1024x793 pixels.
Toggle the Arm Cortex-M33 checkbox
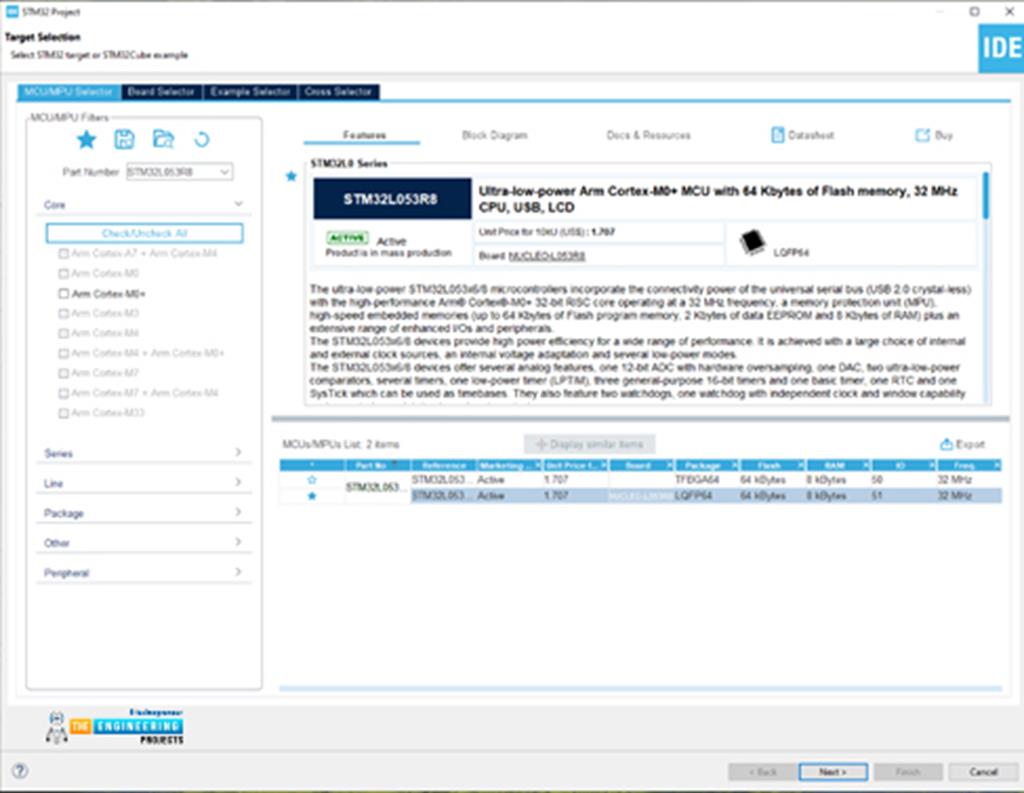pos(64,413)
